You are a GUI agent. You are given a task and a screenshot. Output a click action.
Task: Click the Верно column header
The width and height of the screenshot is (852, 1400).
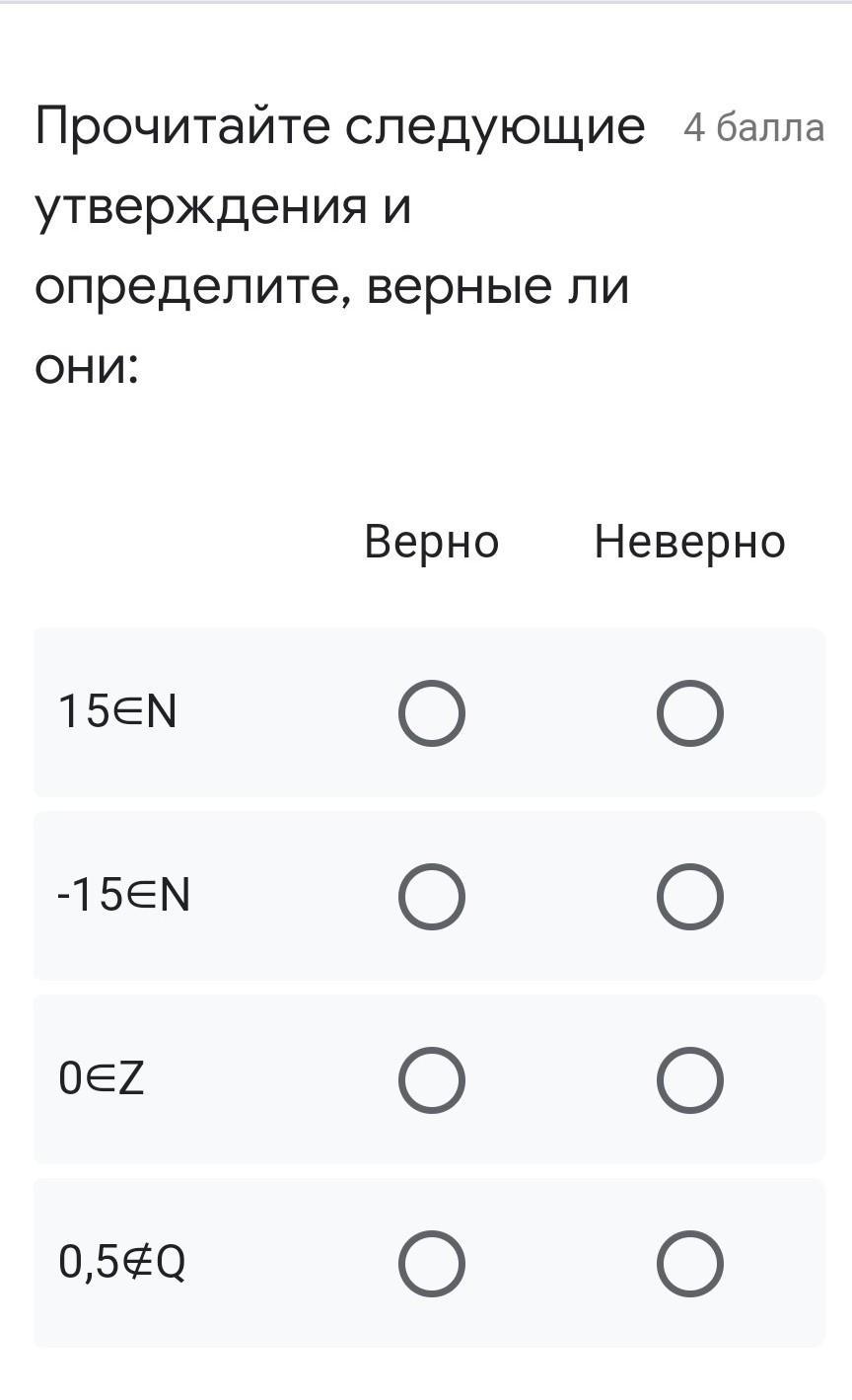(x=432, y=542)
